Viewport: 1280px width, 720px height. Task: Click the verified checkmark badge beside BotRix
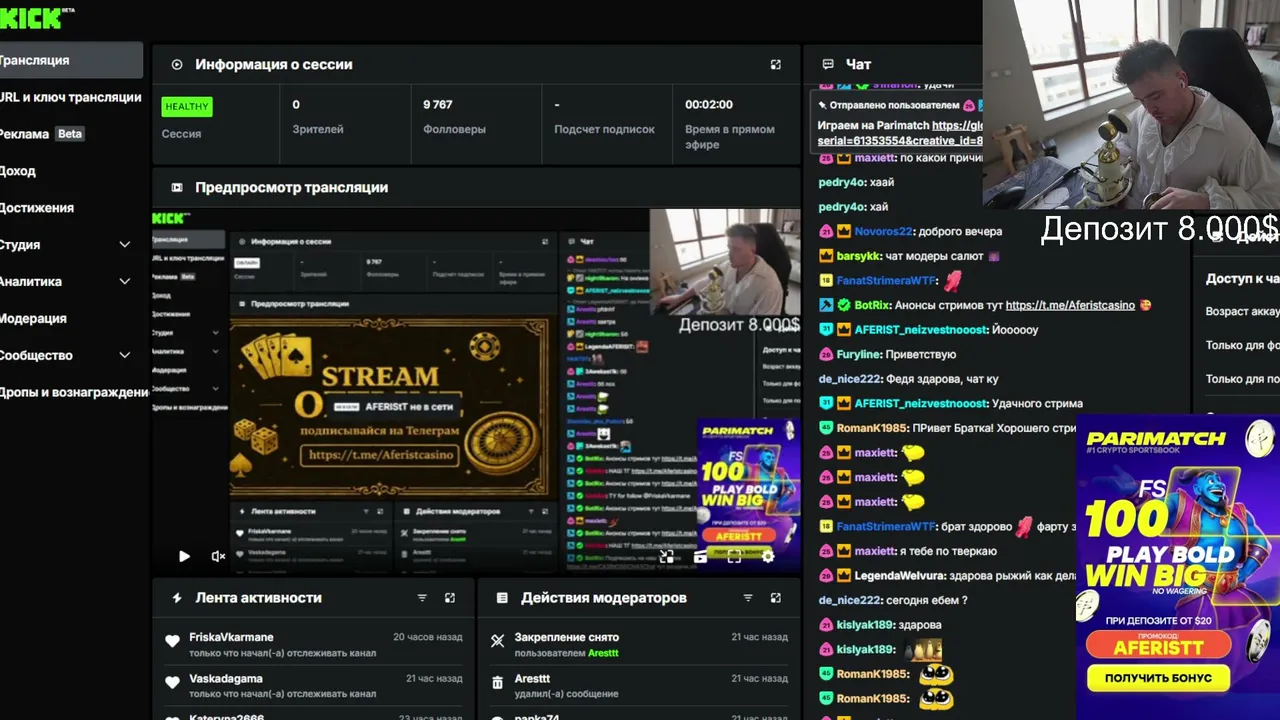tap(844, 305)
